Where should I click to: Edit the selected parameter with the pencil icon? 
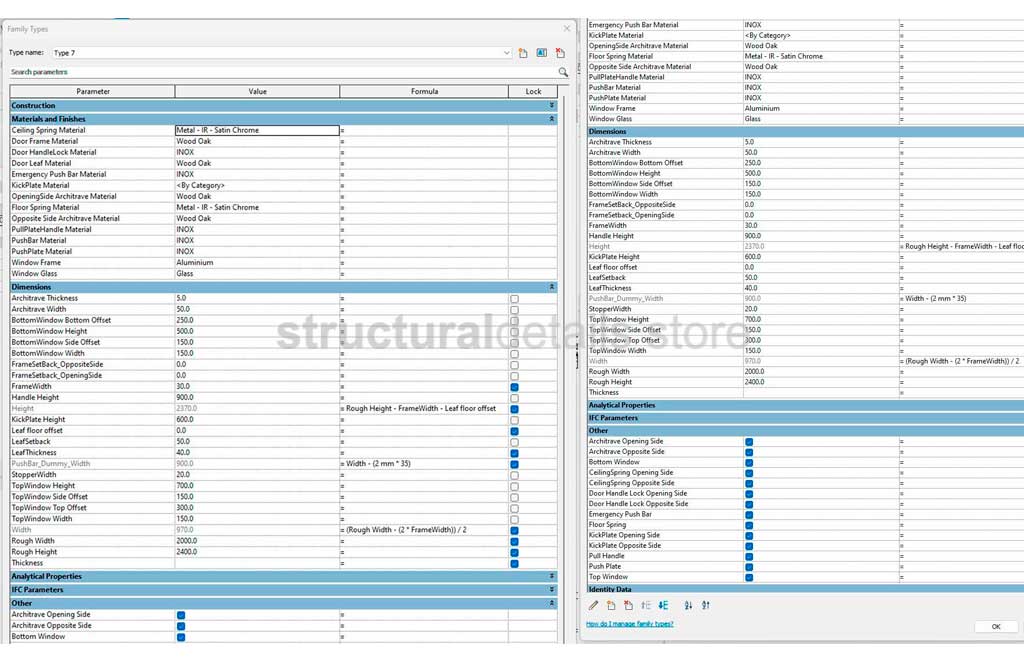tap(594, 605)
